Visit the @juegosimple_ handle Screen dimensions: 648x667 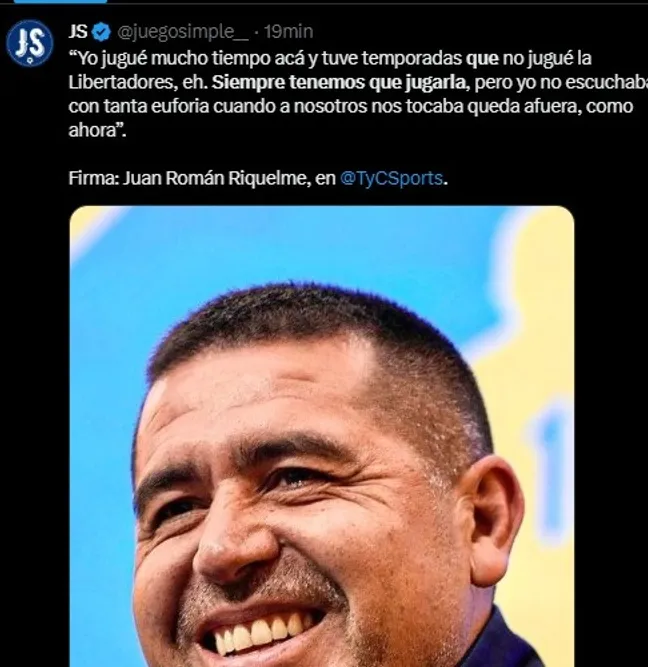click(x=182, y=32)
